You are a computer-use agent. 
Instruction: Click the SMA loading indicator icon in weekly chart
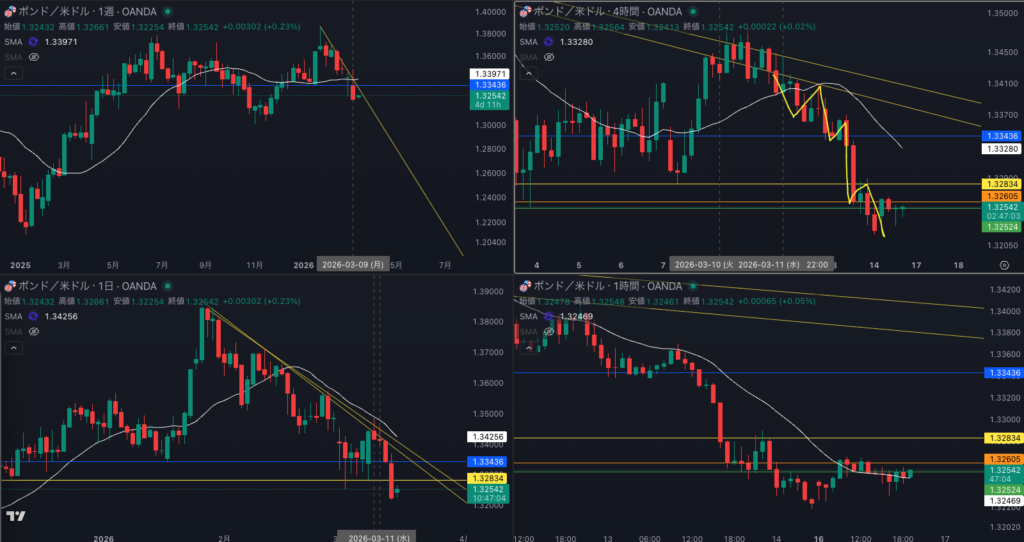pos(33,42)
